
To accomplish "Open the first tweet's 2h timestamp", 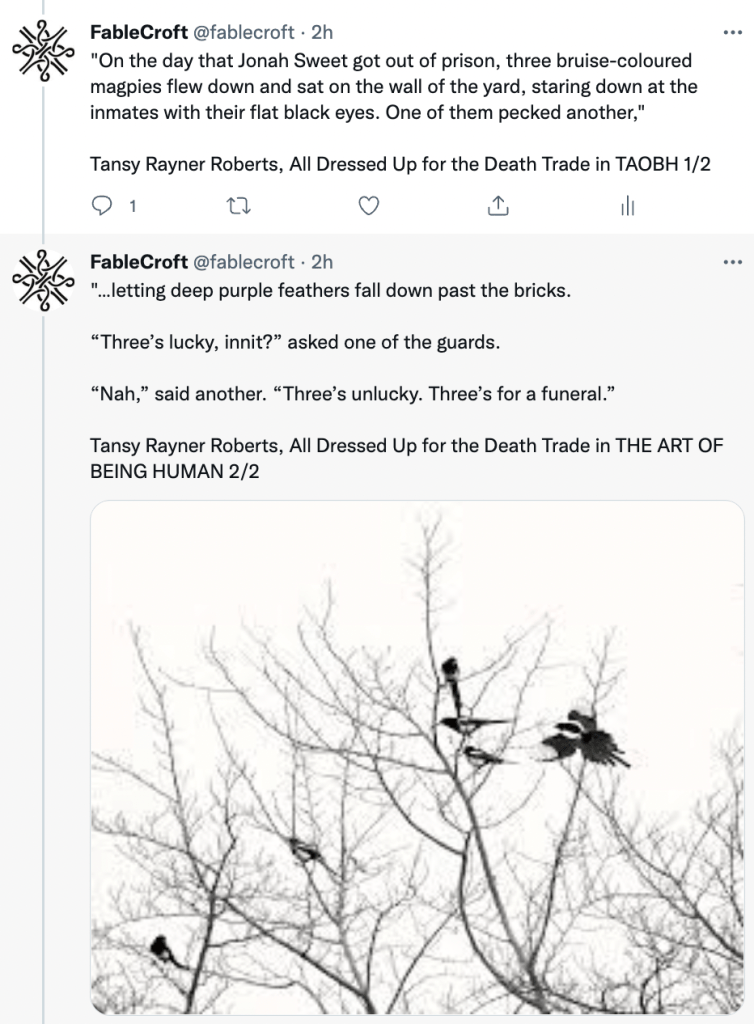I will point(322,32).
